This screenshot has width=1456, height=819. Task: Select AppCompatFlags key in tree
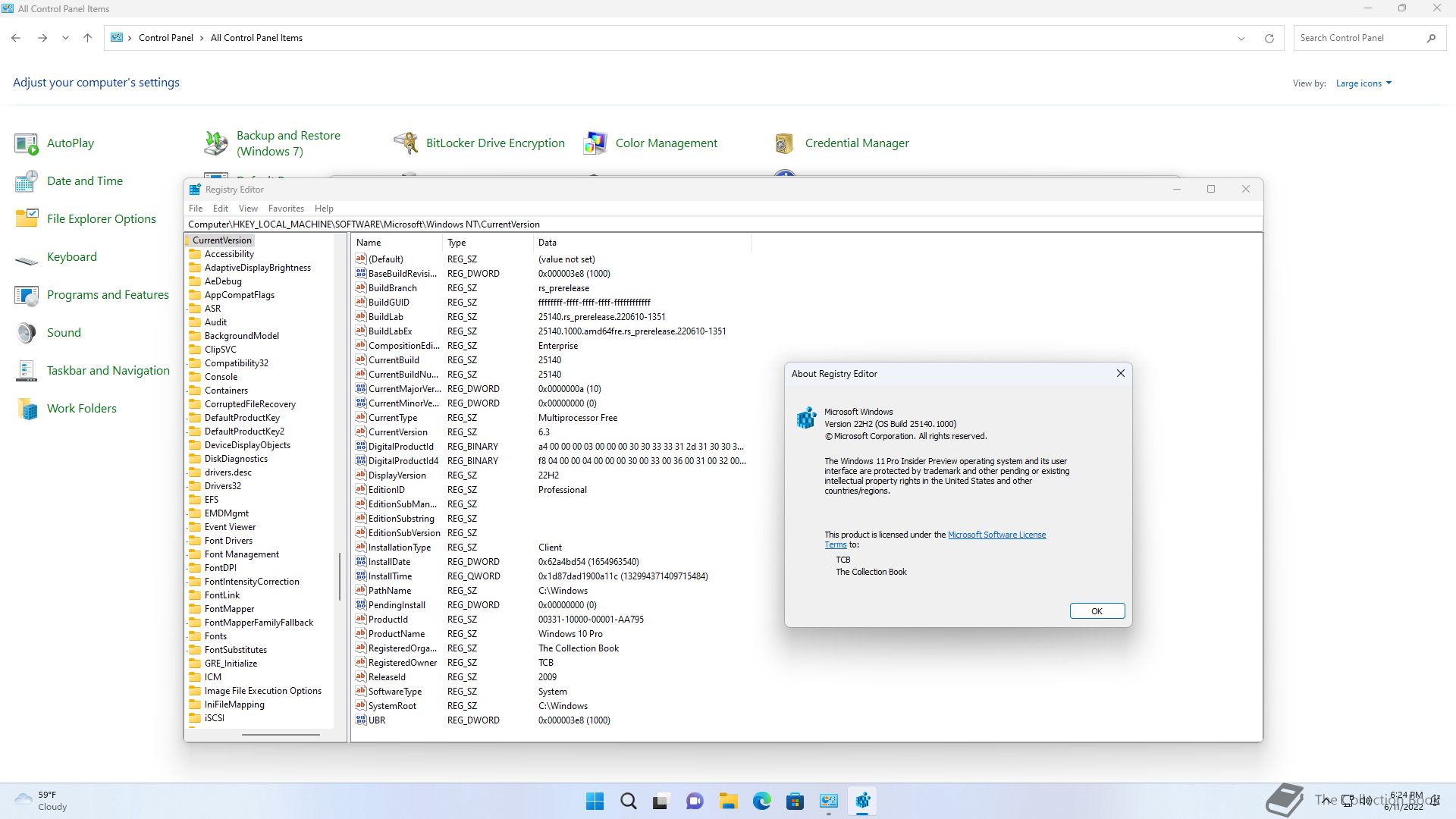pyautogui.click(x=239, y=295)
